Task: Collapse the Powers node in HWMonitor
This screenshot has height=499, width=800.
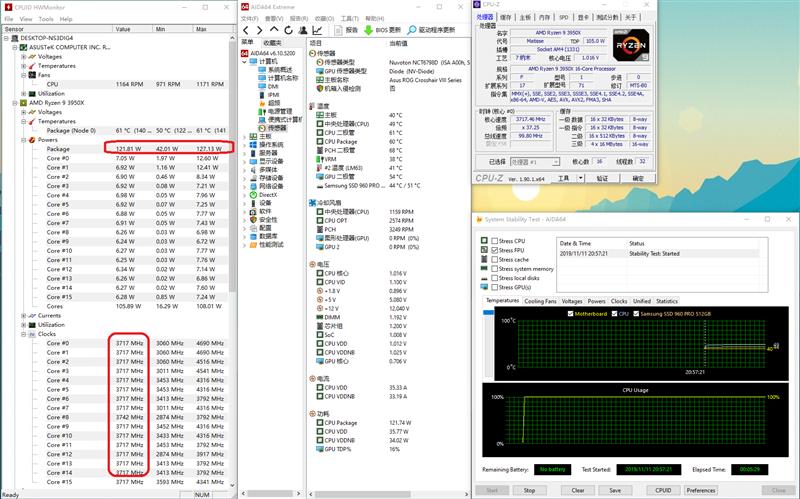Action: 23,140
